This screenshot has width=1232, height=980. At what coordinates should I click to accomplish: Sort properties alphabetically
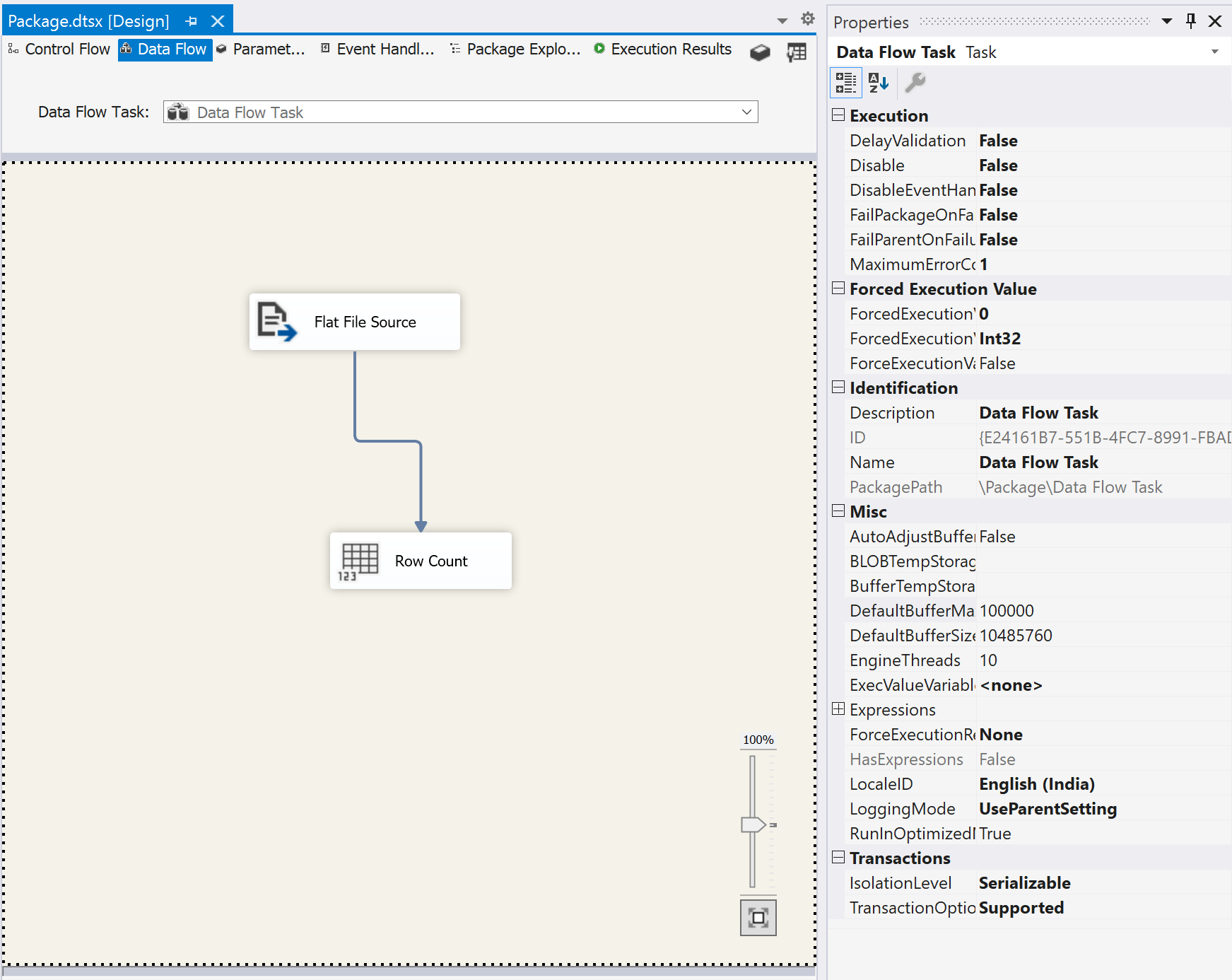[x=878, y=83]
